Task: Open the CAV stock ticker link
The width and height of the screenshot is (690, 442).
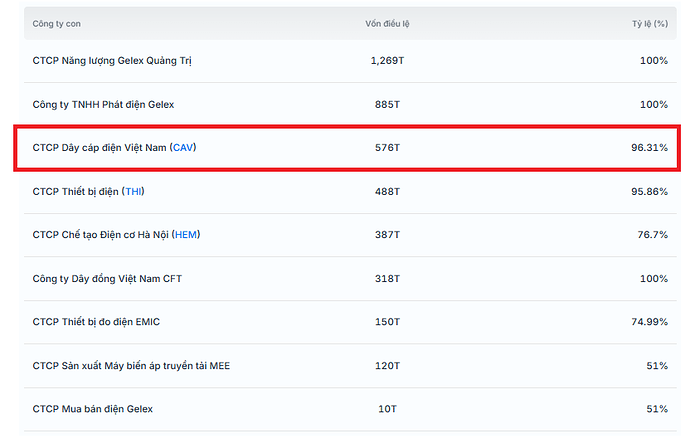Action: [184, 148]
